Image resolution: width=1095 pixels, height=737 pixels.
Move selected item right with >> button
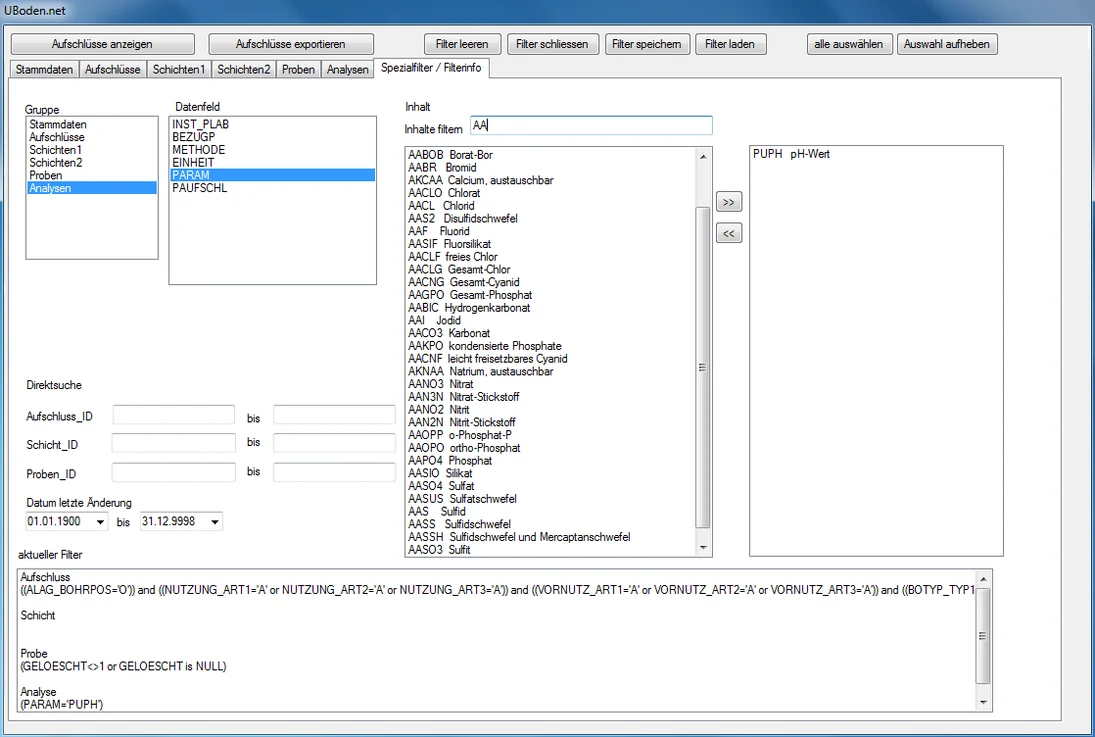coord(728,202)
